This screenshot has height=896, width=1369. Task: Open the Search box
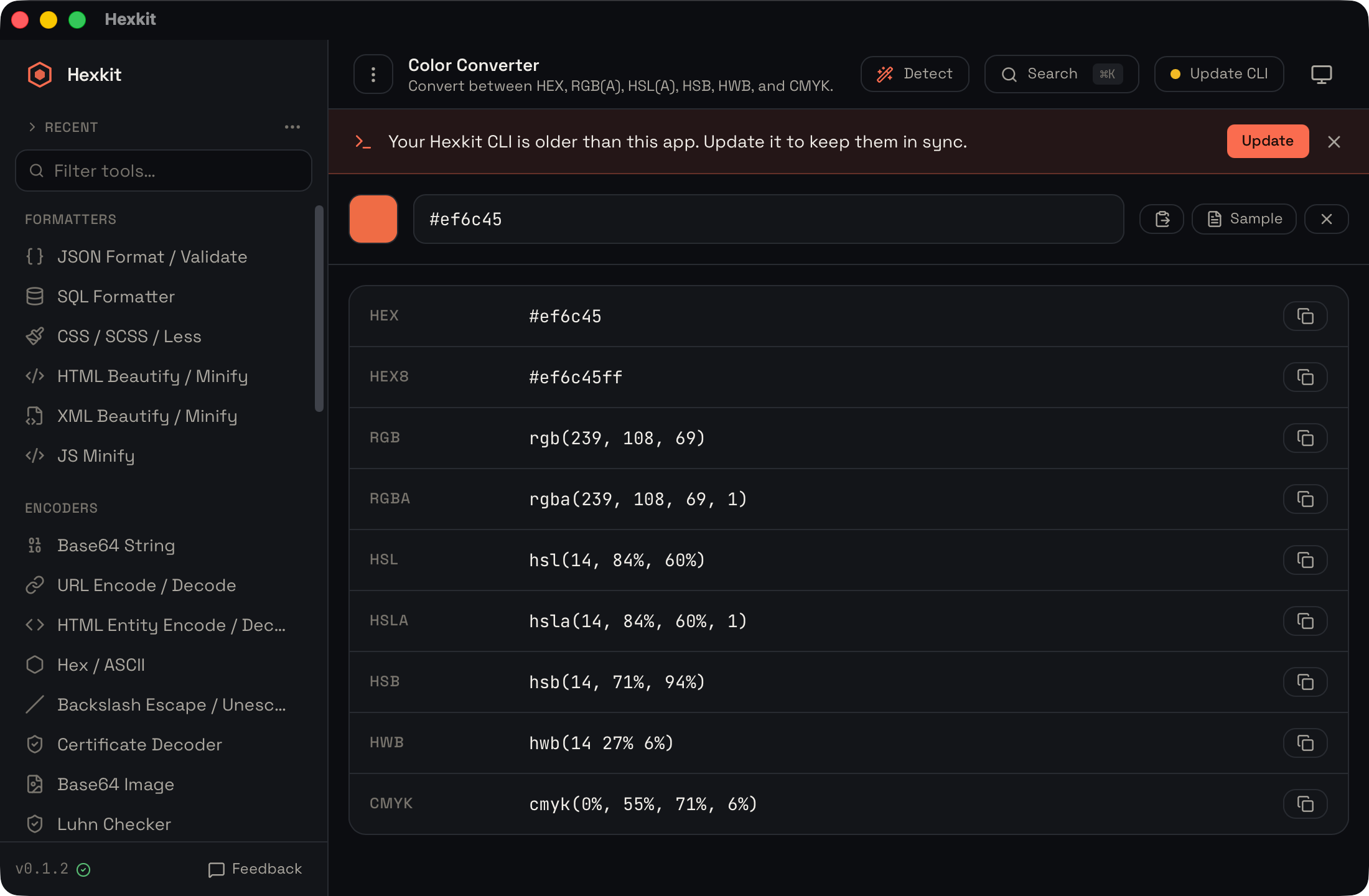1062,74
